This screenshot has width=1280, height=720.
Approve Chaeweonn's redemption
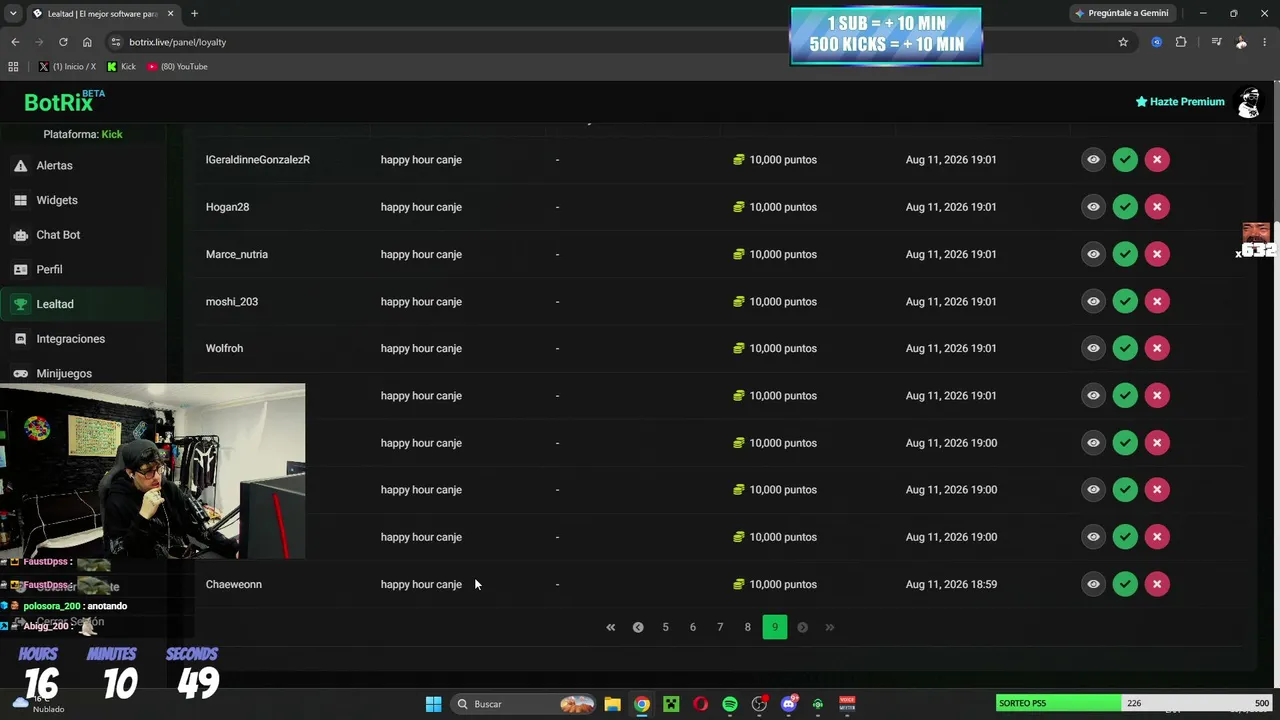click(1125, 584)
